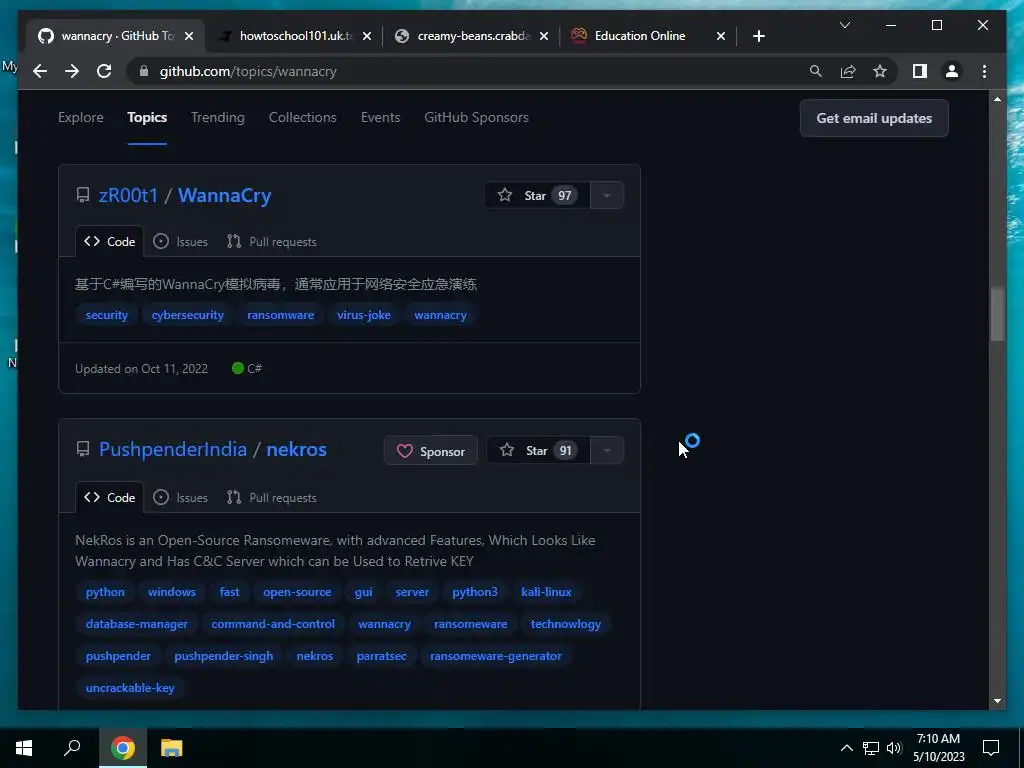This screenshot has width=1024, height=768.
Task: Open the Chrome side panel
Action: click(920, 71)
